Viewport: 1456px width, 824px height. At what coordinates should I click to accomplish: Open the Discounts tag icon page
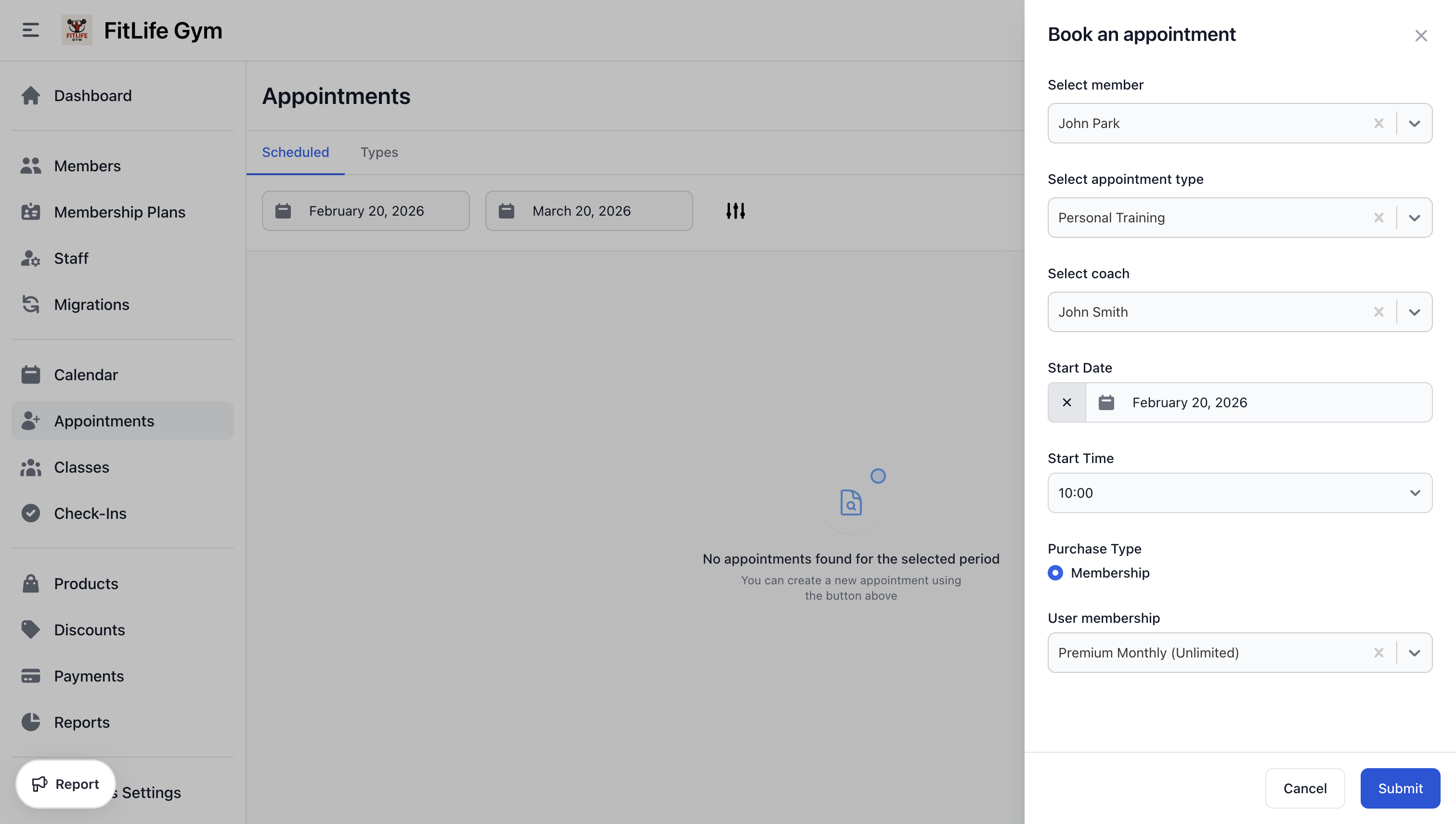[89, 630]
